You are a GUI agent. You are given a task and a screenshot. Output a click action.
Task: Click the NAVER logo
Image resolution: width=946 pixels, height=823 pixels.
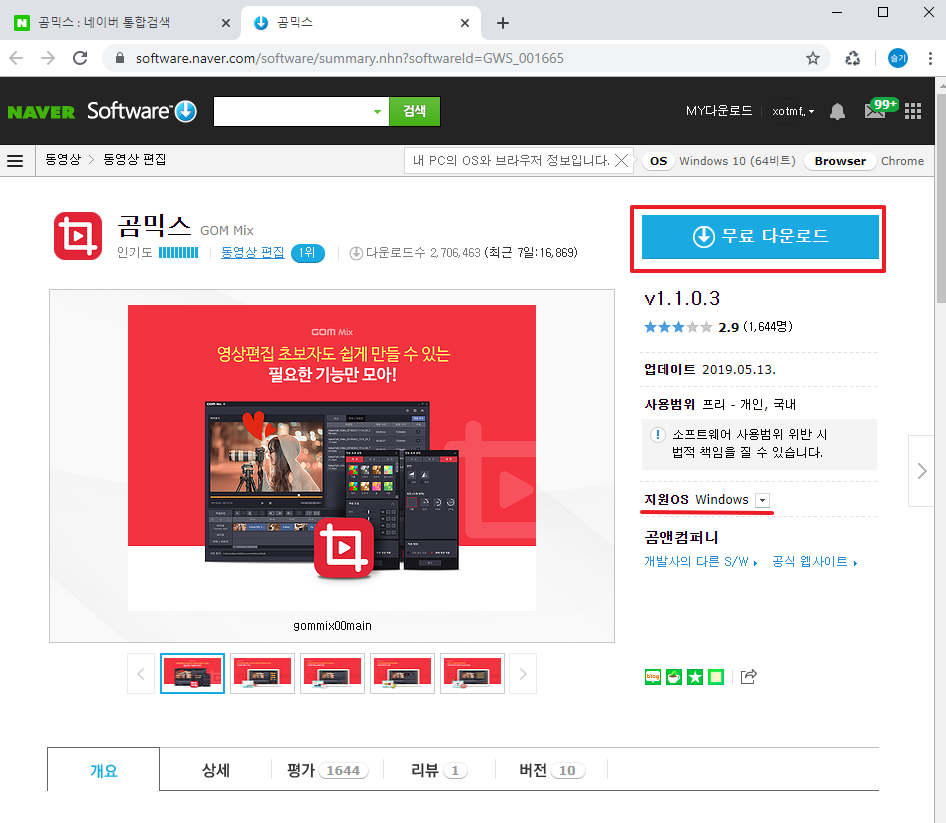pyautogui.click(x=41, y=112)
